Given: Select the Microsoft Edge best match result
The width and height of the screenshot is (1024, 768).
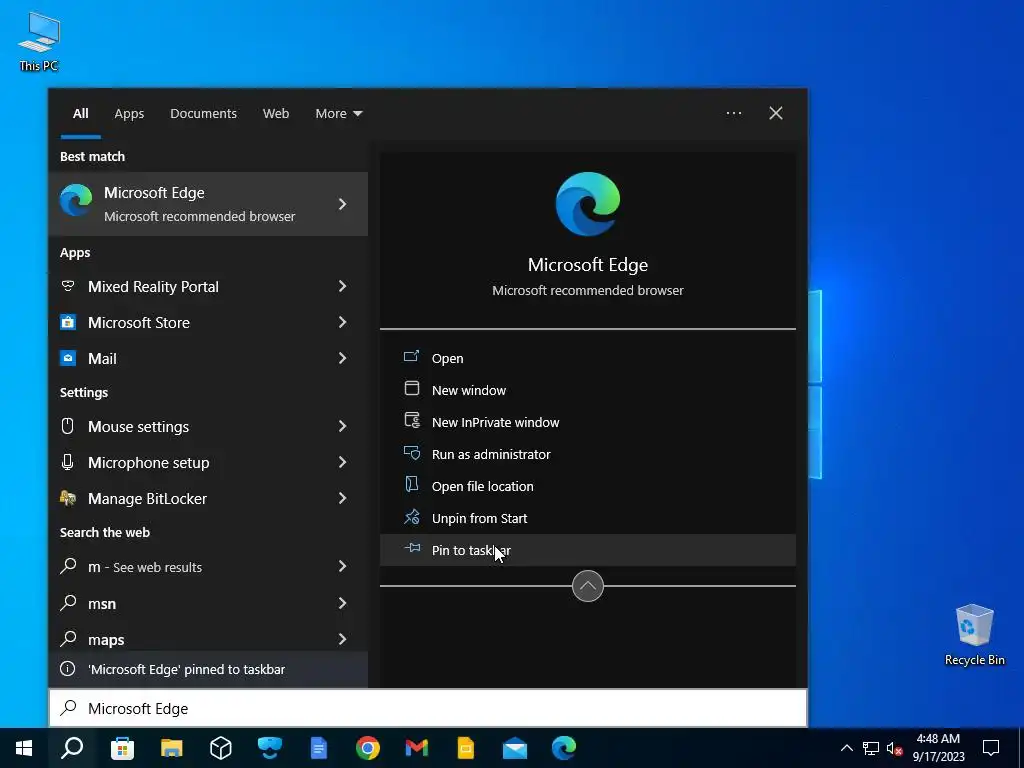Looking at the screenshot, I should 208,204.
